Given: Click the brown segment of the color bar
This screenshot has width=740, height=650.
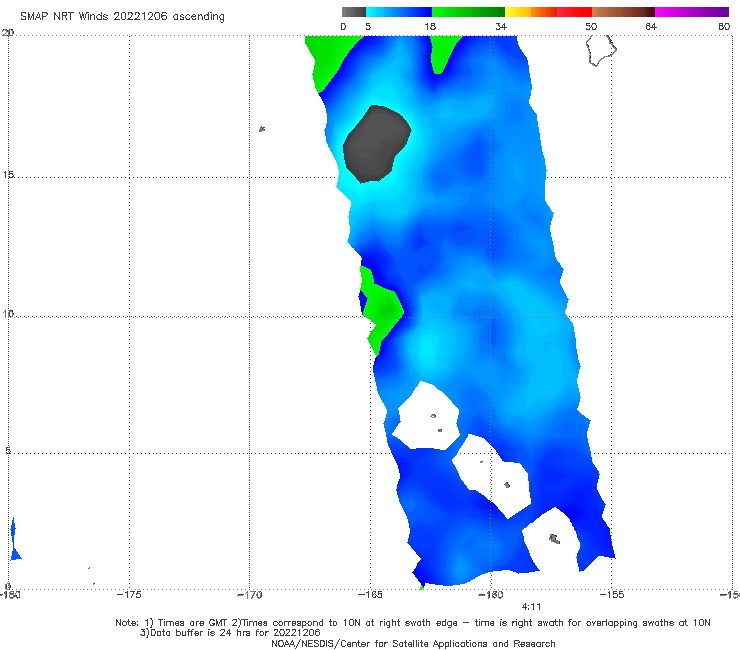Looking at the screenshot, I should (623, 12).
